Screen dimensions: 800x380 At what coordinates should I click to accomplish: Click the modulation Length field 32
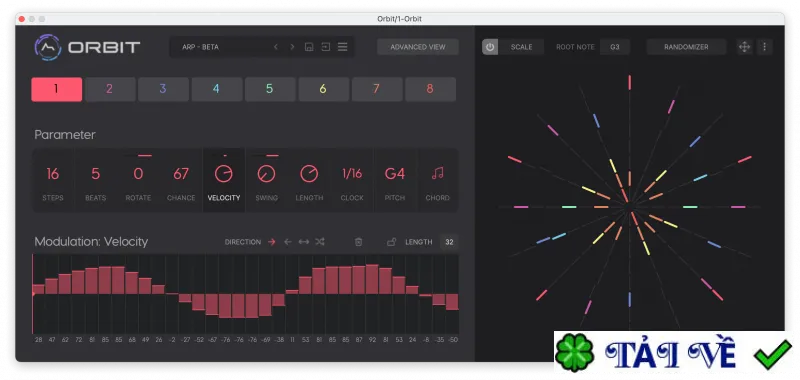click(x=449, y=242)
